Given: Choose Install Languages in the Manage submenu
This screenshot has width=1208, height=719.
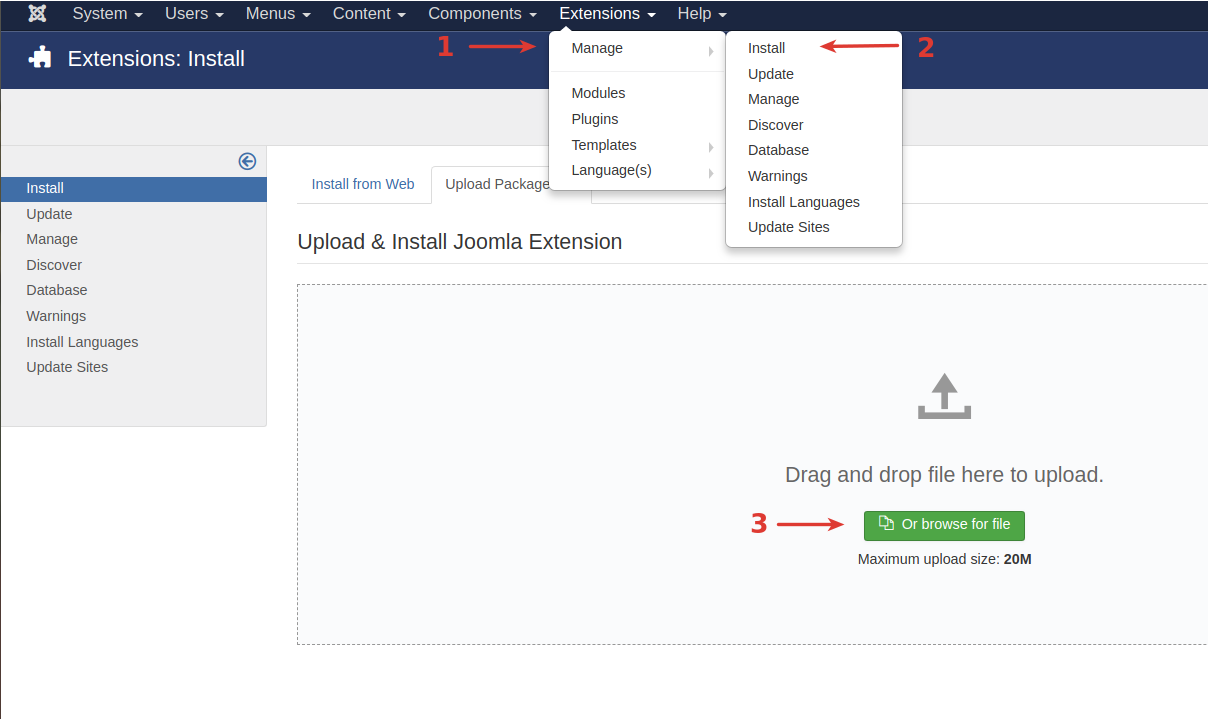Looking at the screenshot, I should point(814,202).
